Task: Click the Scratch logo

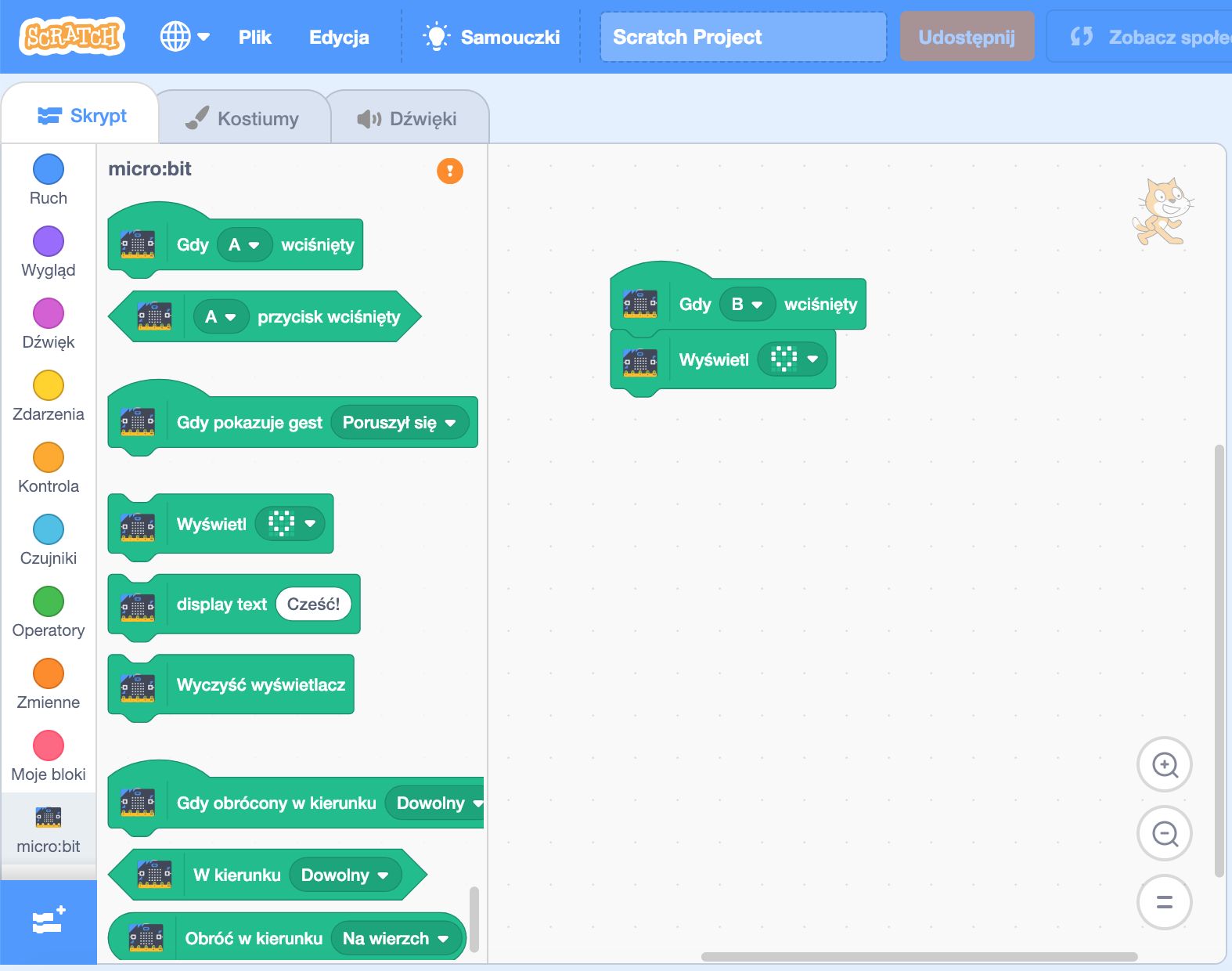Action: (x=72, y=36)
